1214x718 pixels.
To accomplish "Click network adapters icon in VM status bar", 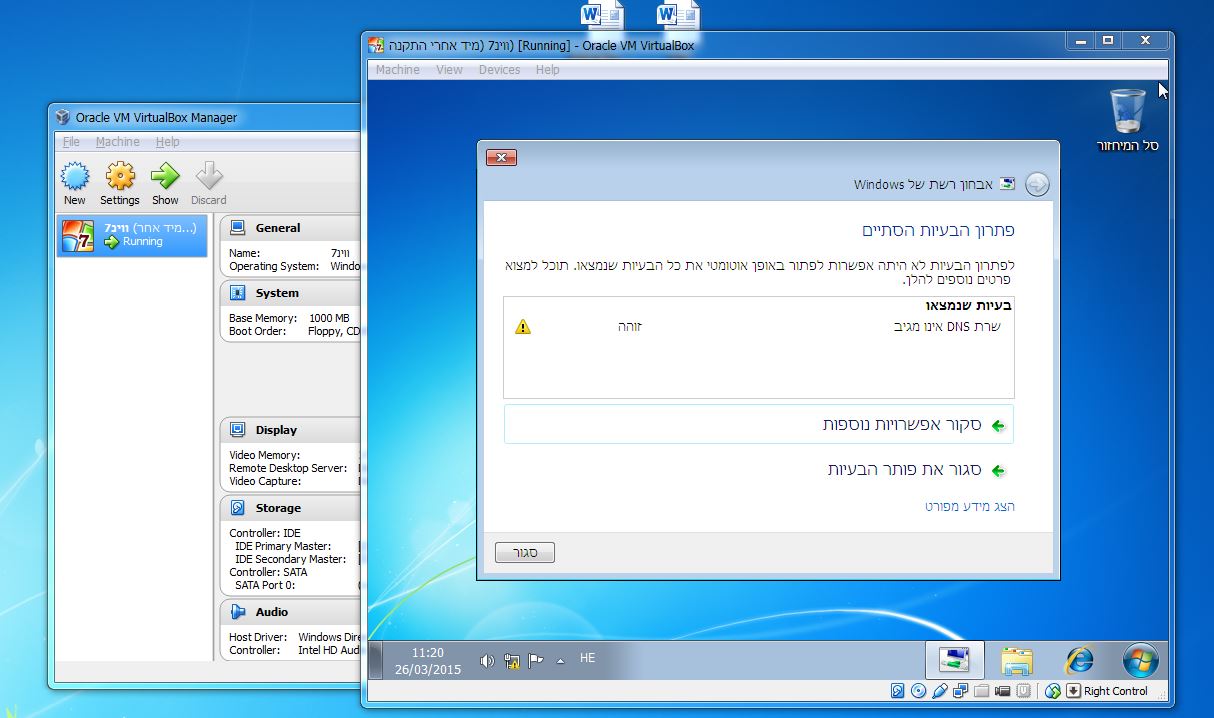I will (x=960, y=691).
